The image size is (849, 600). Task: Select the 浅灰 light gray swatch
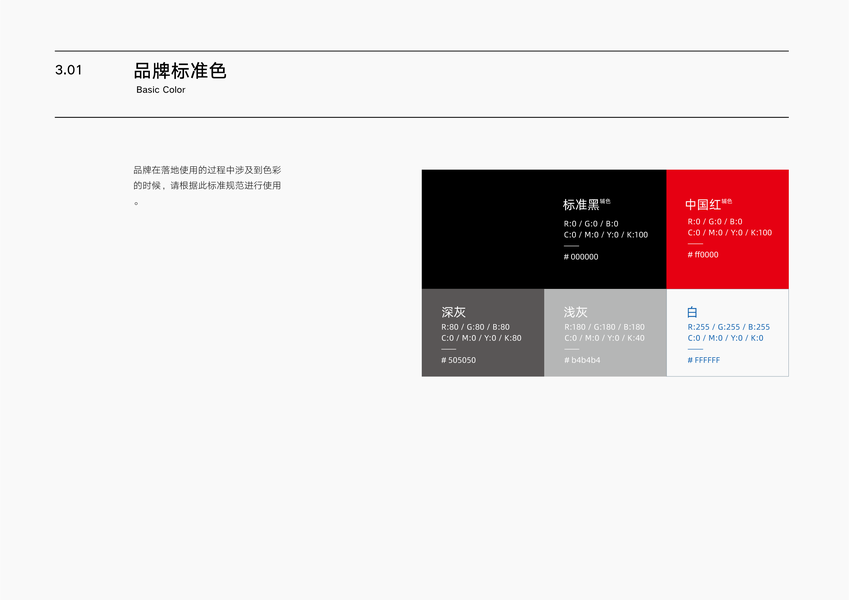click(605, 332)
